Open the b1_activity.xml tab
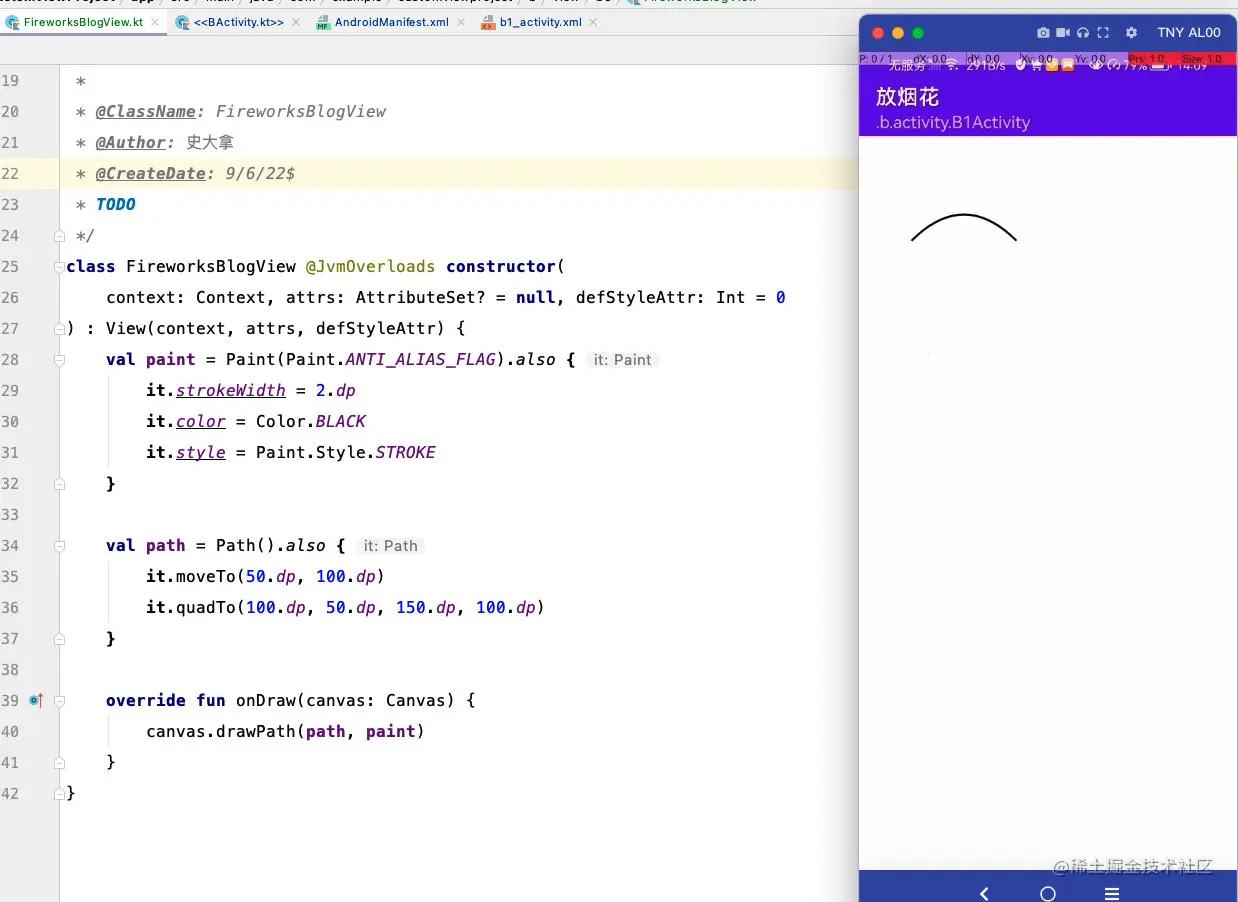 tap(540, 22)
